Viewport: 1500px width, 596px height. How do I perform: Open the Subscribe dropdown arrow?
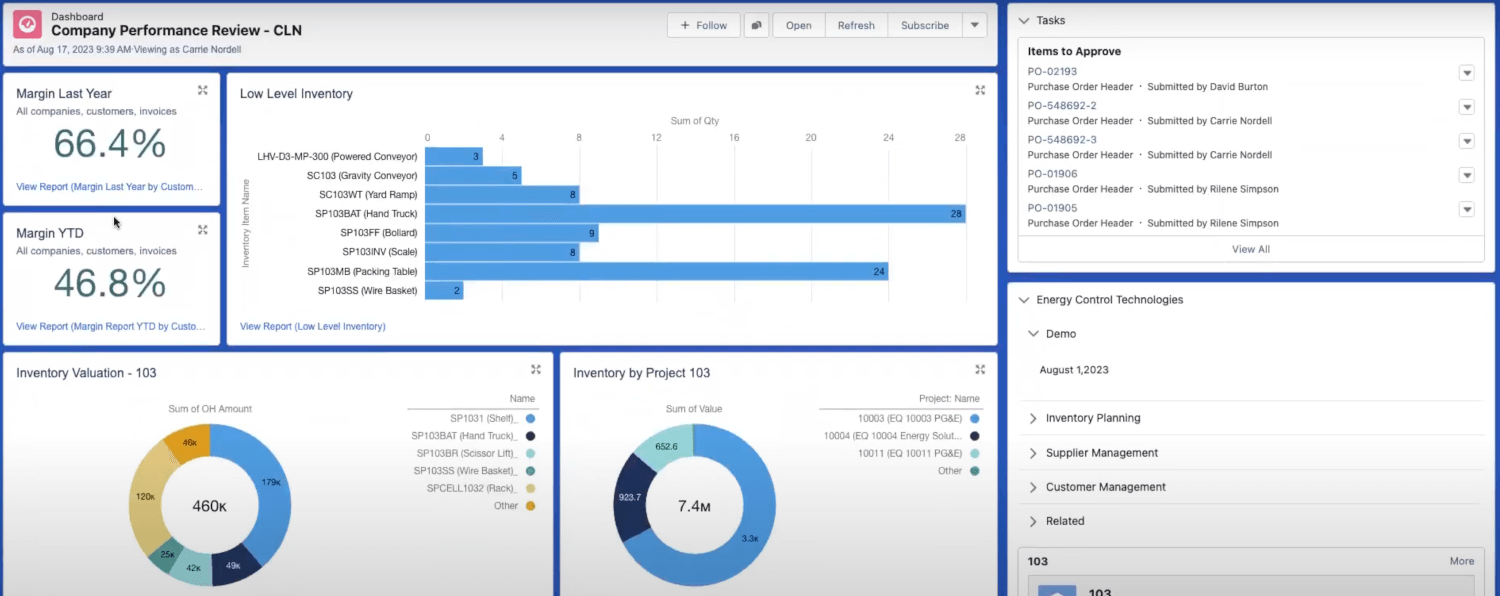tap(974, 25)
